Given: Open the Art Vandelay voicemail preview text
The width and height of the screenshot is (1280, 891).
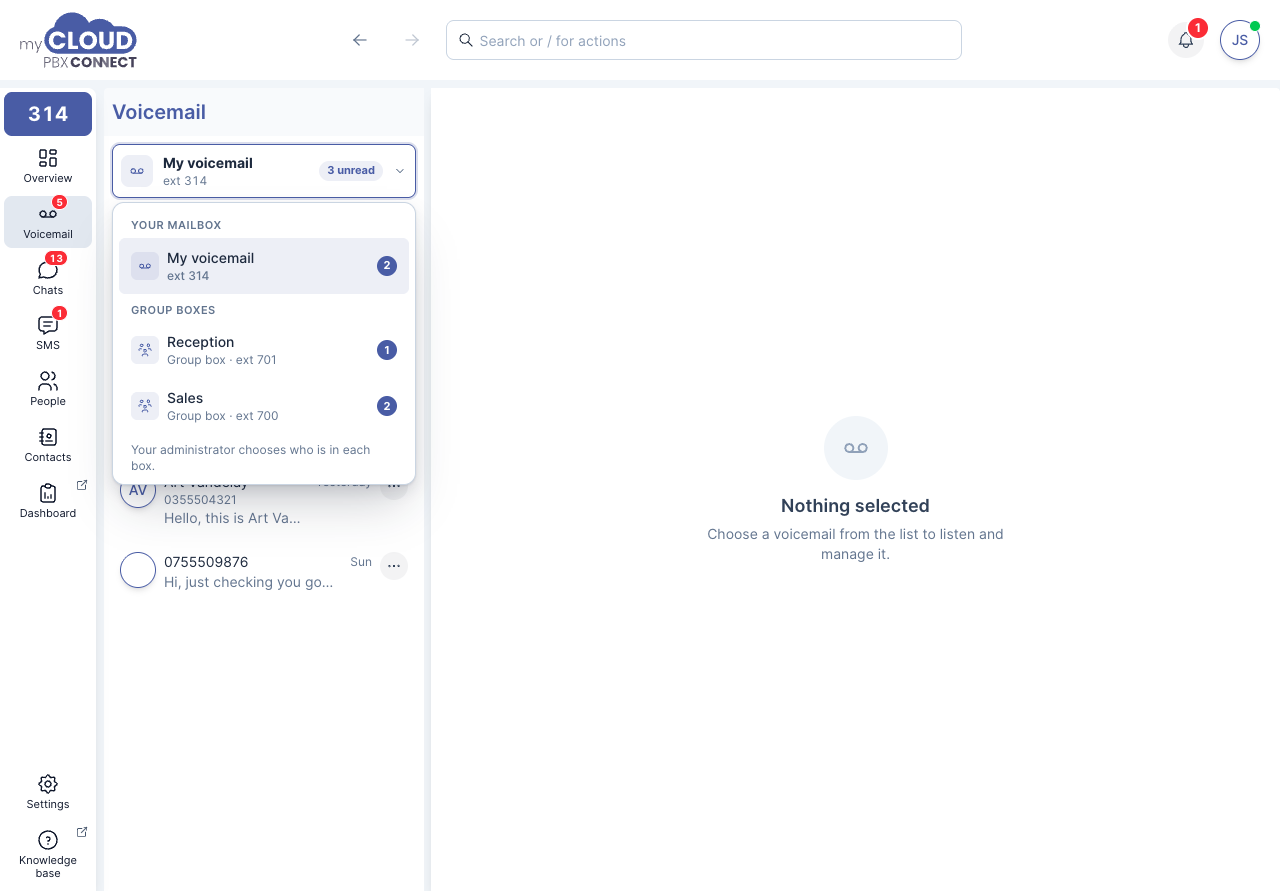Looking at the screenshot, I should point(232,518).
